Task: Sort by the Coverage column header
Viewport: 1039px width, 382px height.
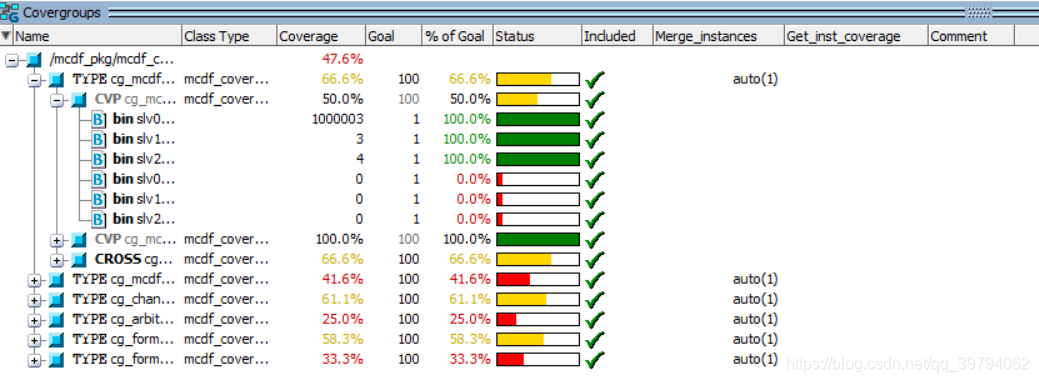Action: click(321, 36)
